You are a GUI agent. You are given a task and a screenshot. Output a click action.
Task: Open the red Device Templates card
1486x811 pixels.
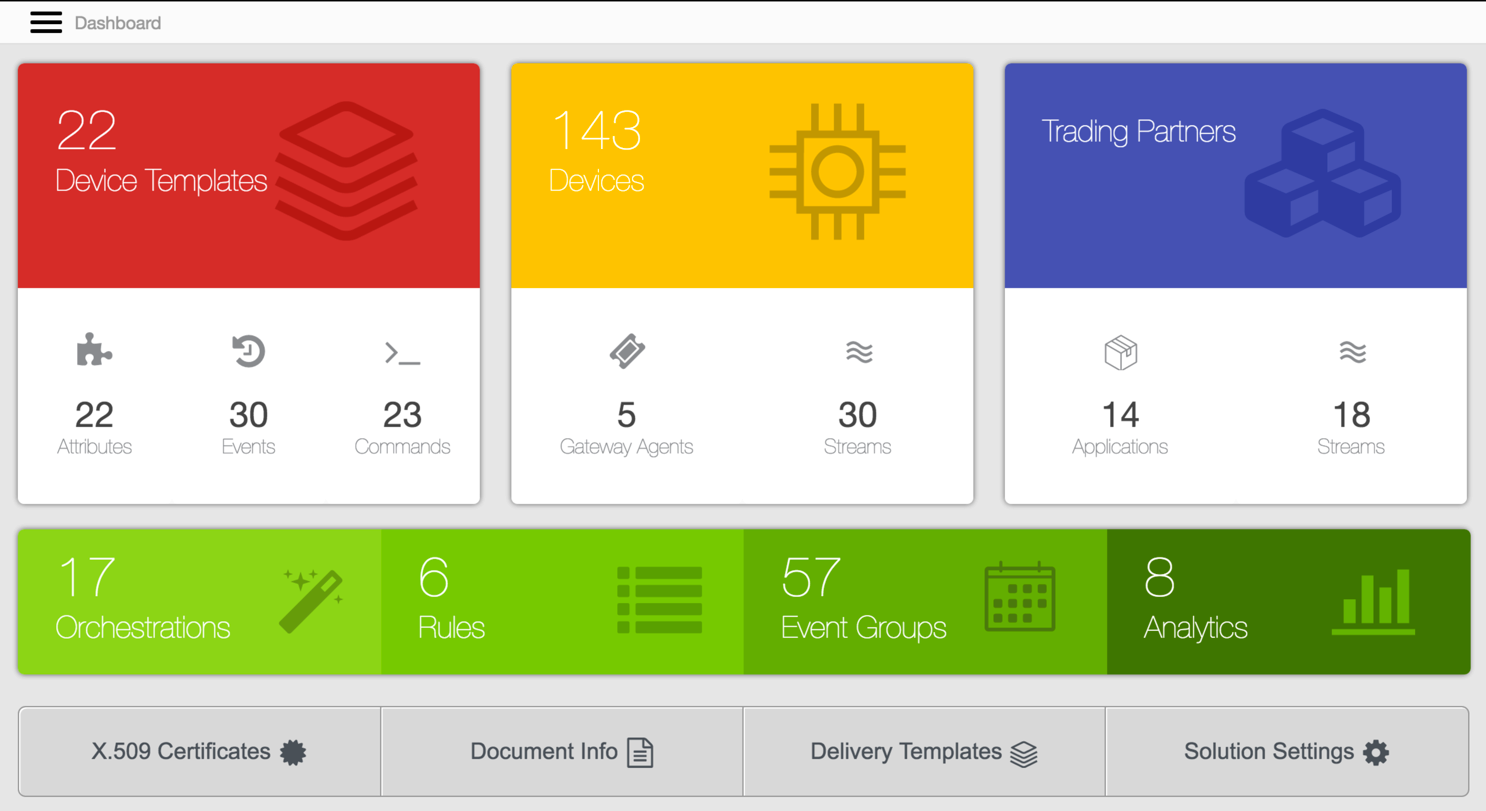pyautogui.click(x=249, y=176)
